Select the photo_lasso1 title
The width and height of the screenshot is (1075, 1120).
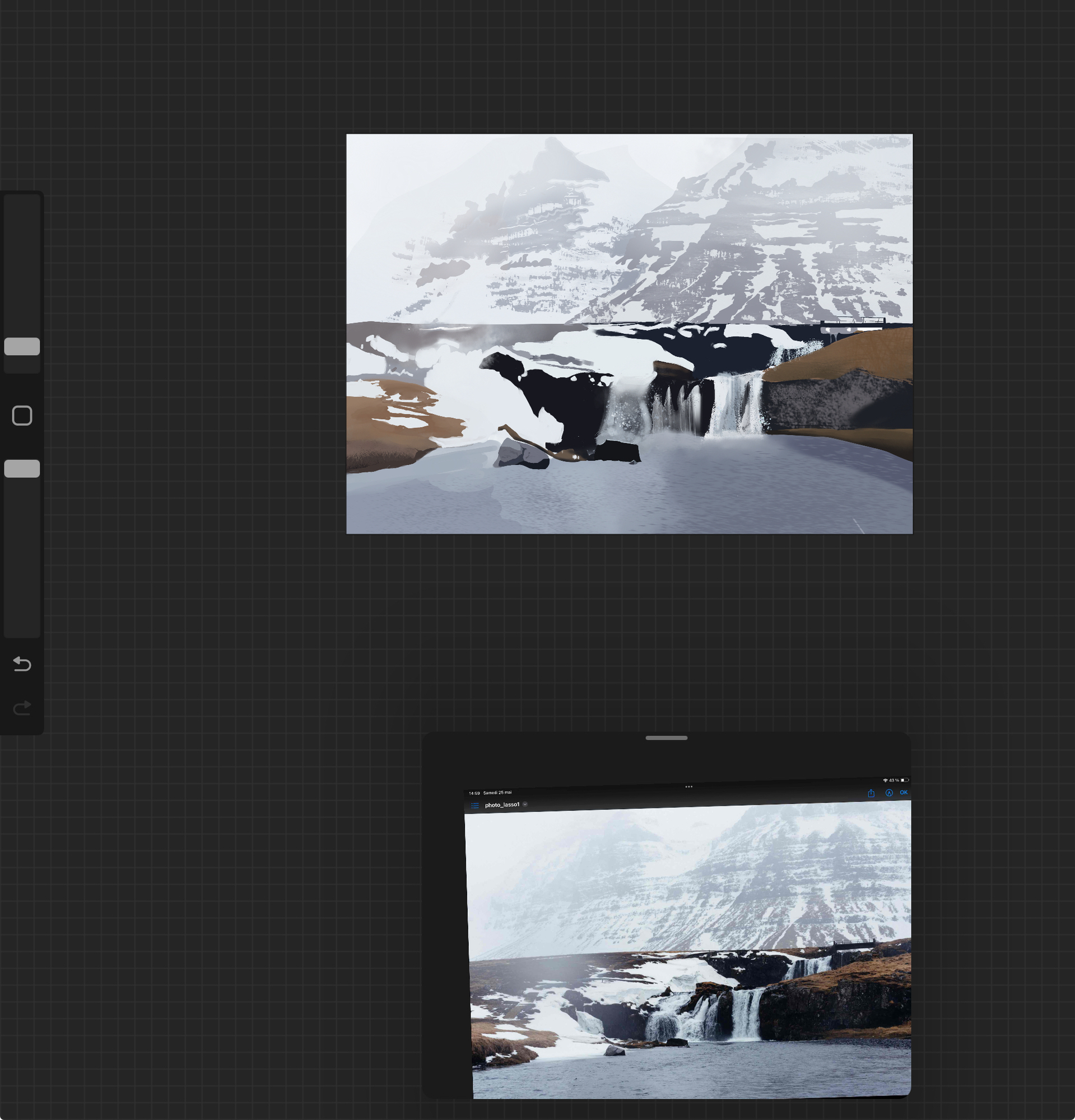[502, 805]
